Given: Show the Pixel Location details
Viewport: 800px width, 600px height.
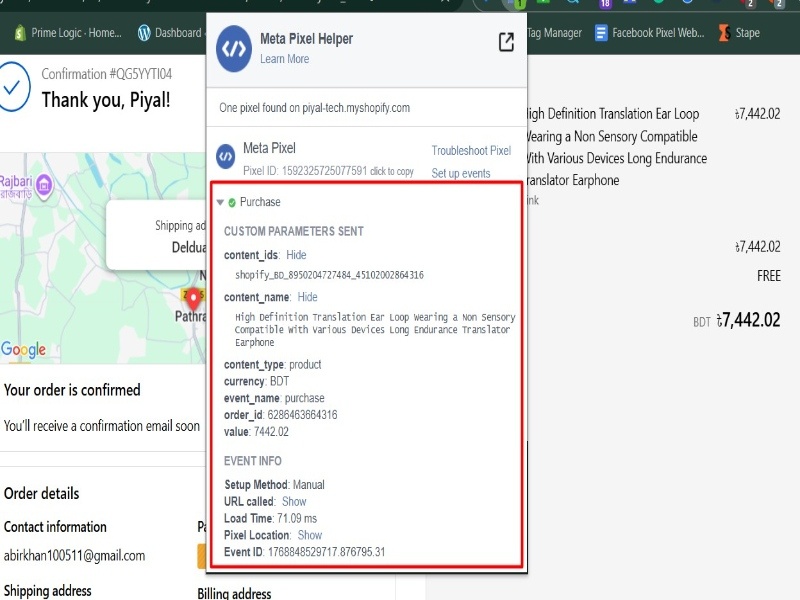Looking at the screenshot, I should pyautogui.click(x=310, y=535).
